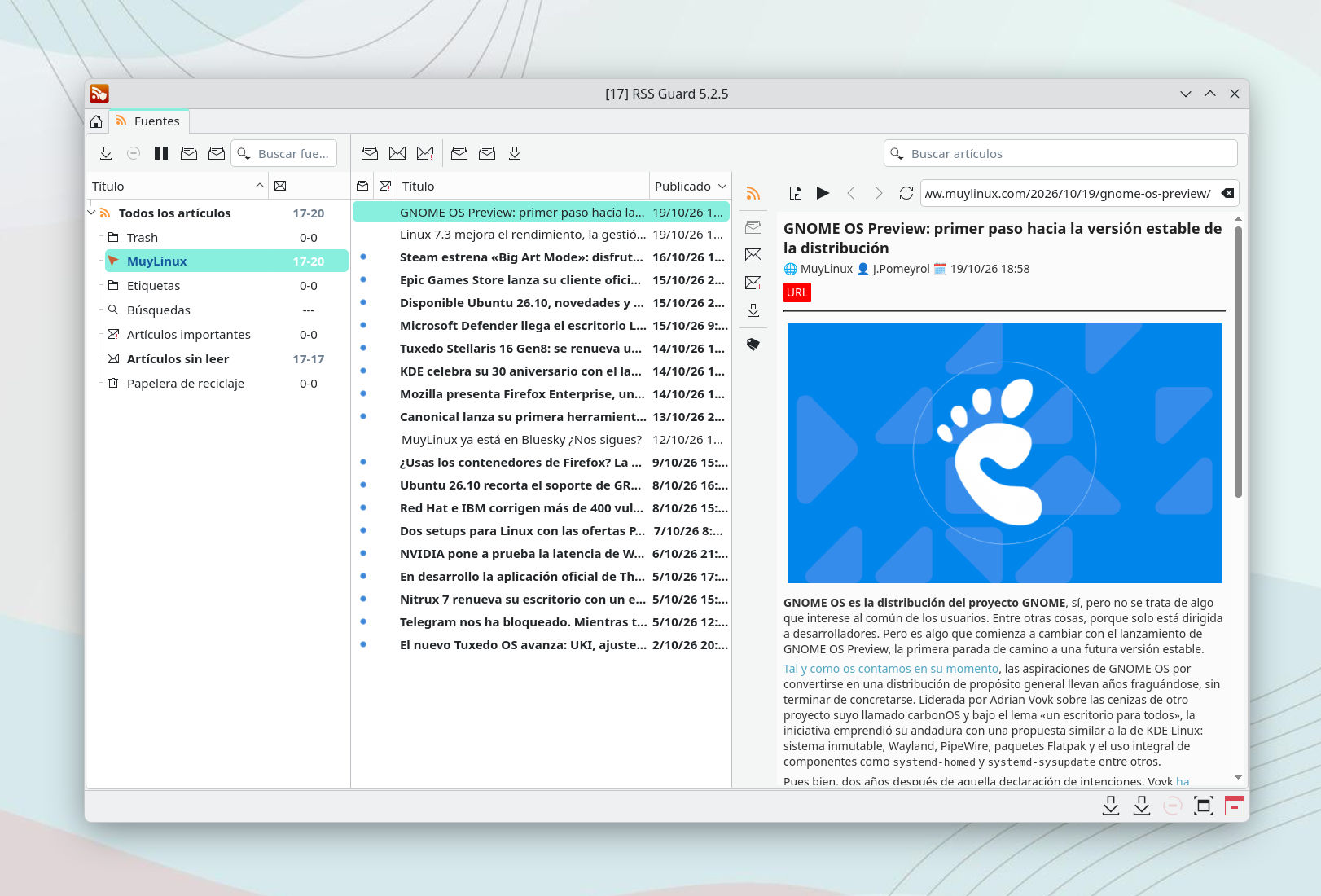Image resolution: width=1321 pixels, height=896 pixels.
Task: Click the importance column header in article list
Action: click(x=385, y=187)
